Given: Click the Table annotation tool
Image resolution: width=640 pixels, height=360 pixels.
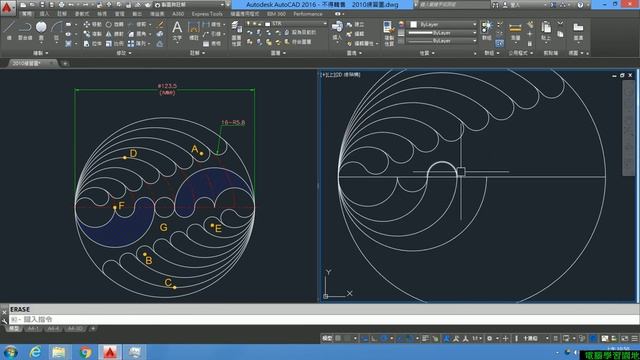Looking at the screenshot, I should [x=212, y=43].
